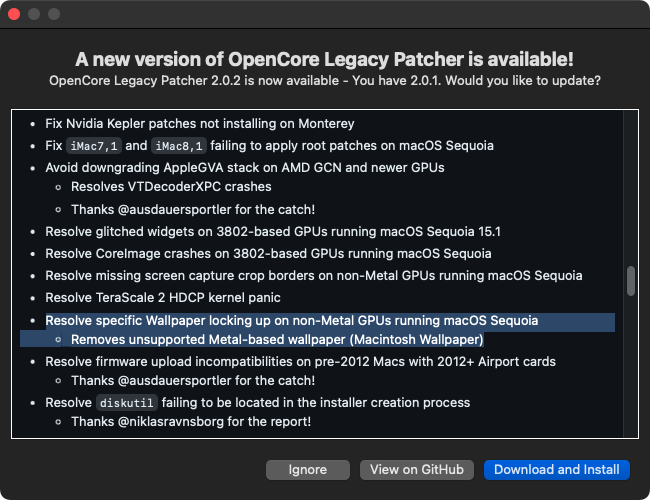Click 'Resolves VTDecoderXPC crashes' sub-item
This screenshot has height=500, width=650.
click(x=171, y=186)
